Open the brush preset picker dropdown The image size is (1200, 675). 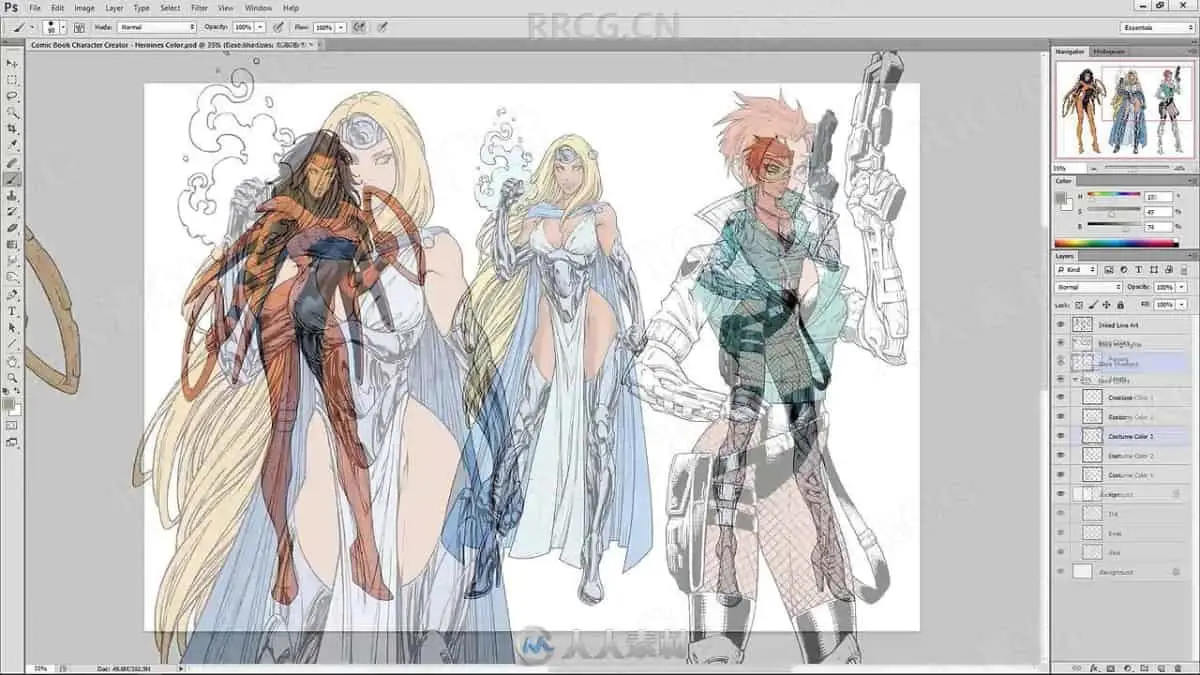[x=63, y=27]
